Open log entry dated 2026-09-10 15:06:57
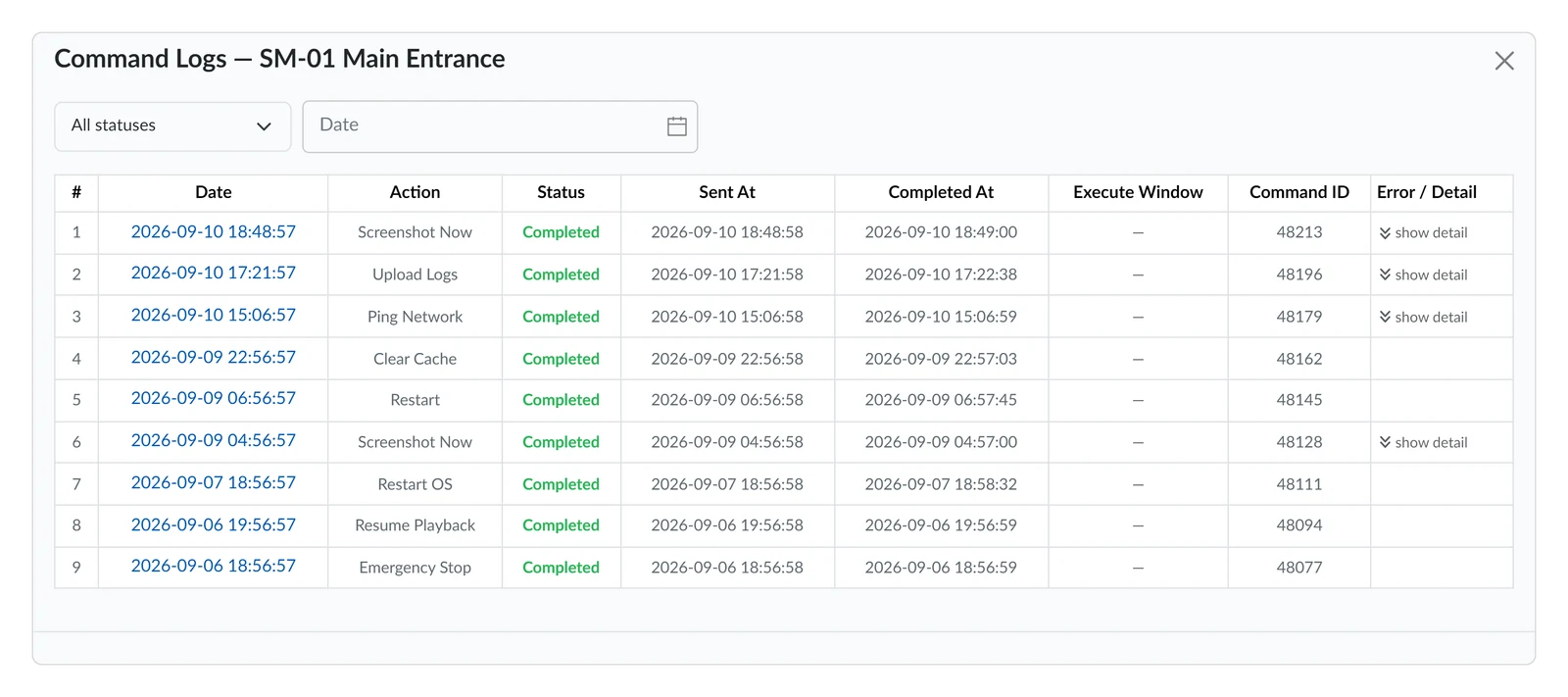 click(214, 316)
